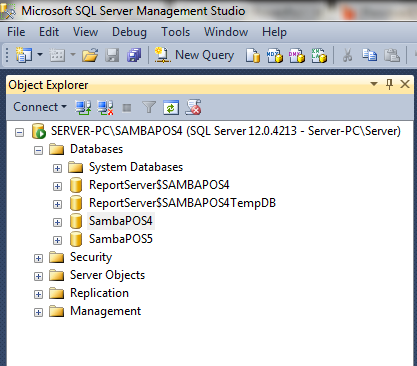Open the Debug menu
Viewport: 417px width, 366px height.
click(x=129, y=32)
